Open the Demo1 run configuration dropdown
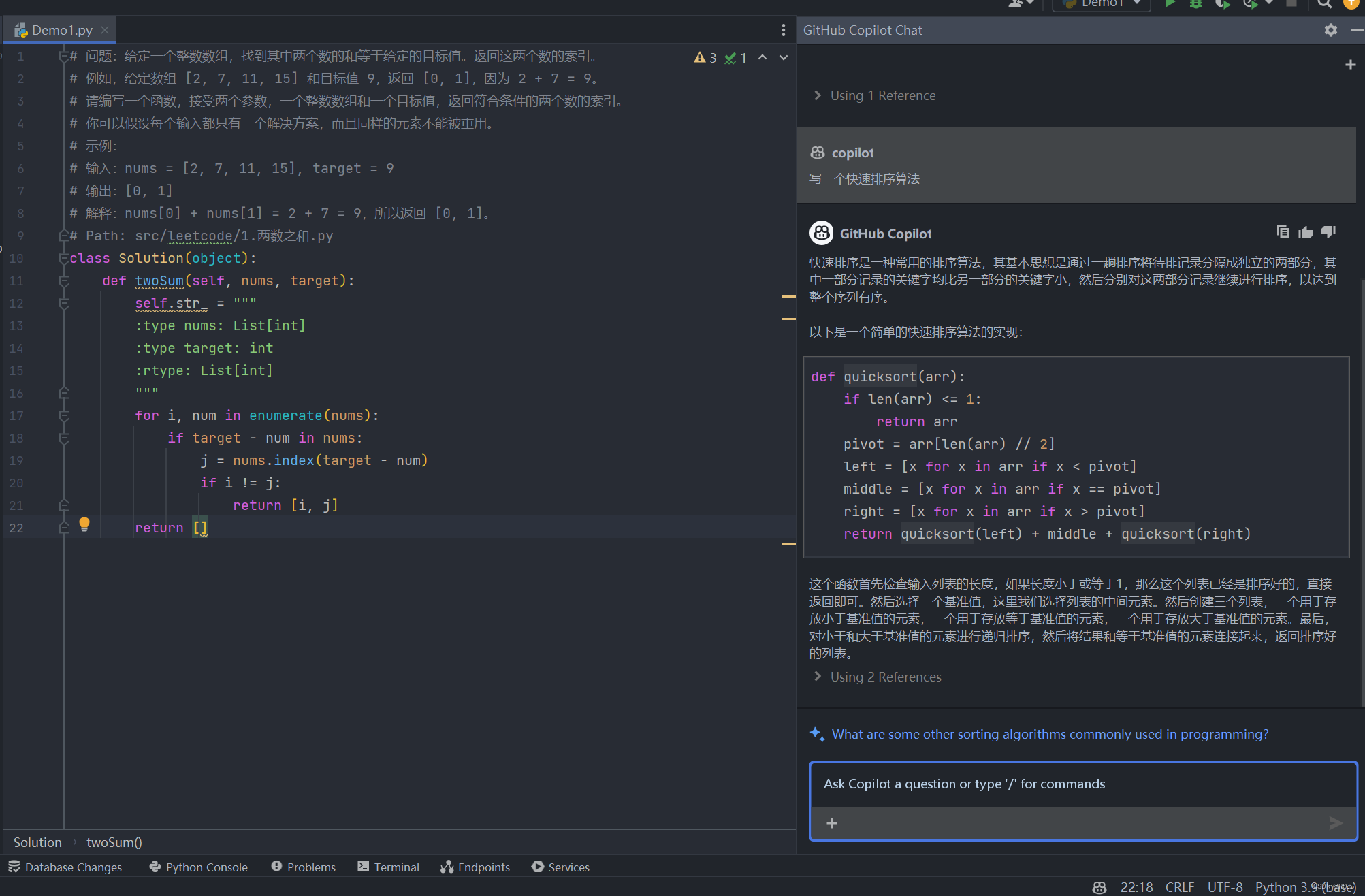Screen dimensions: 1365x896 1102,4
